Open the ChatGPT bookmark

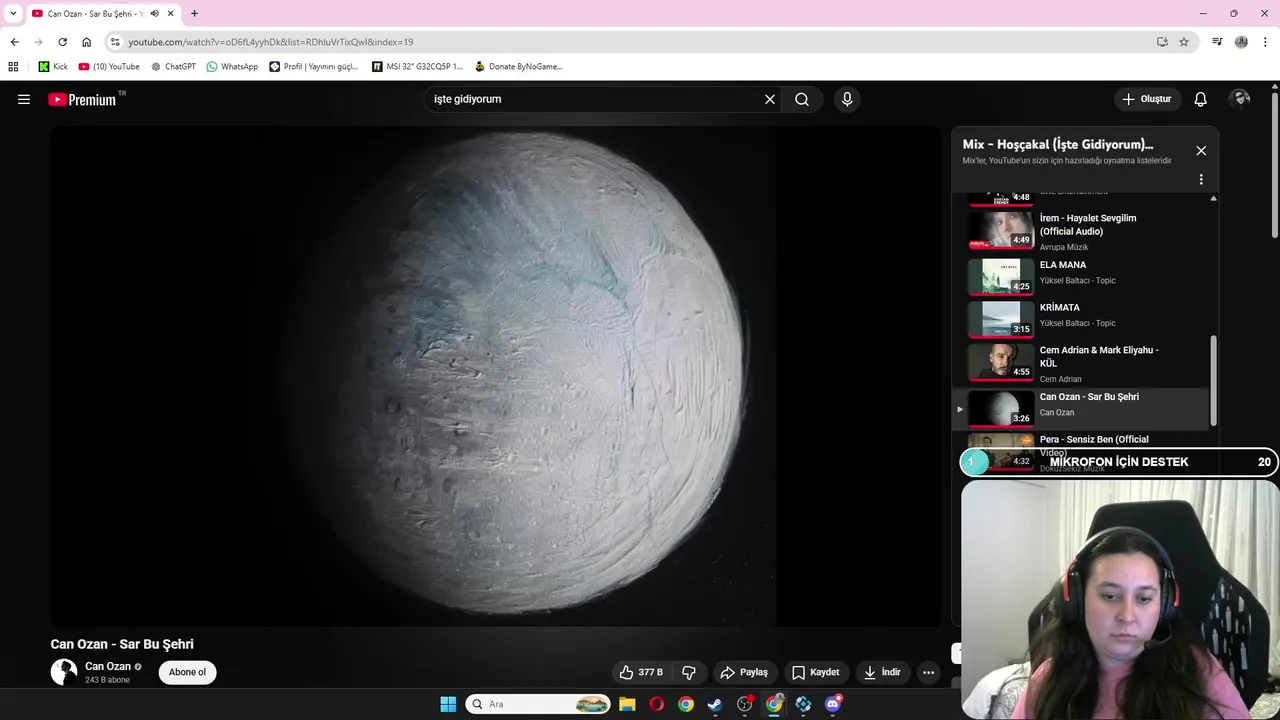tap(173, 67)
